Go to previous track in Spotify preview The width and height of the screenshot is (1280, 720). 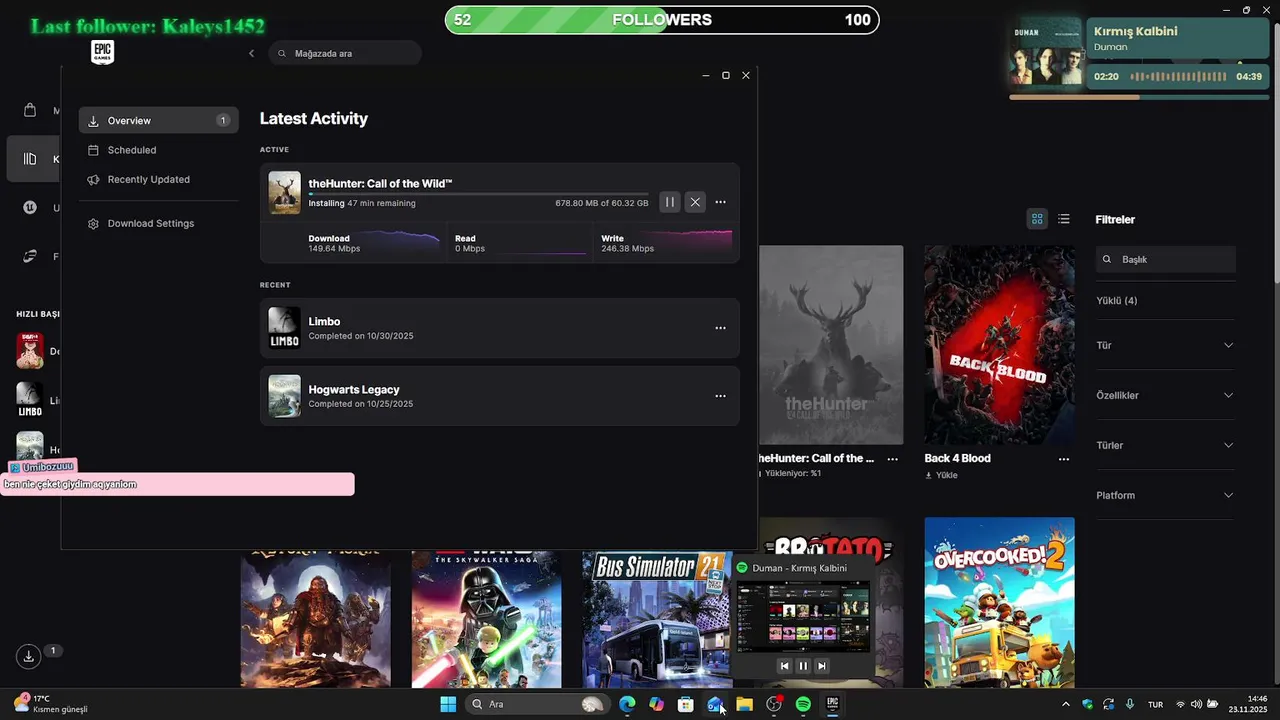click(x=784, y=666)
